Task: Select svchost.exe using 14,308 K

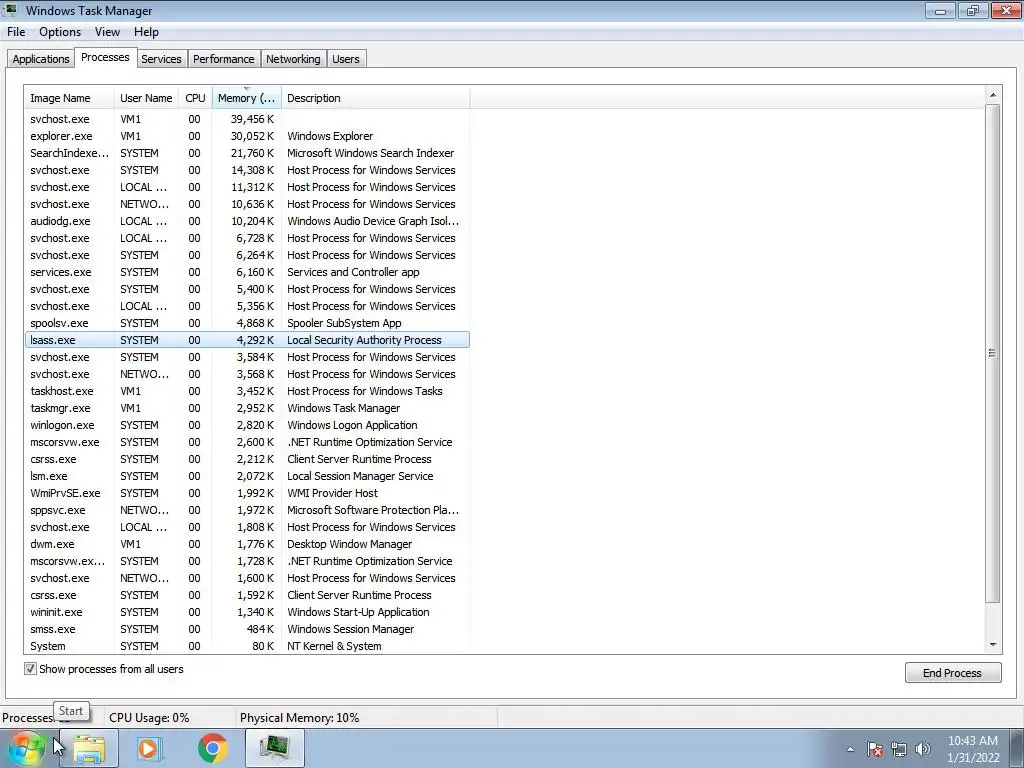Action: [247, 170]
